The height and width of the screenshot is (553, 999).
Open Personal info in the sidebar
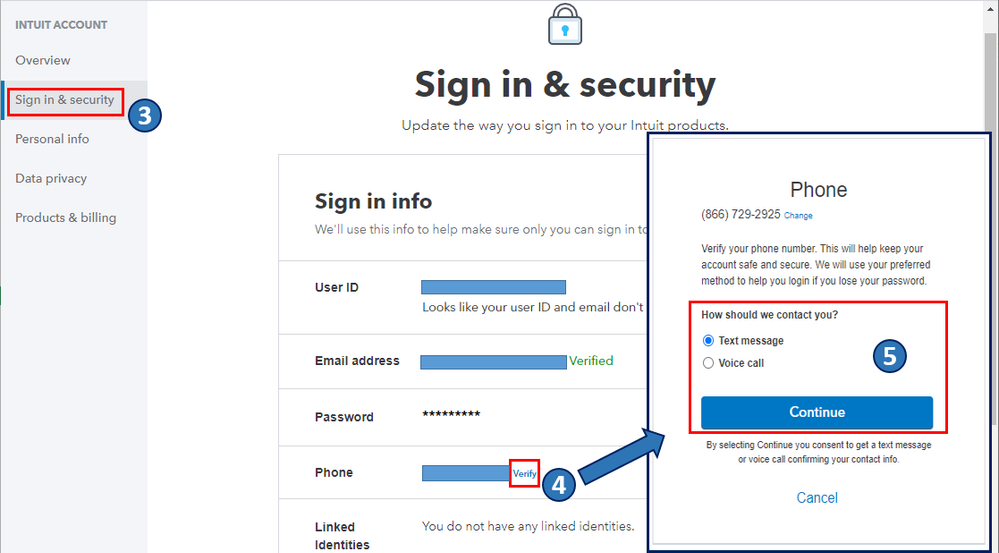(52, 139)
